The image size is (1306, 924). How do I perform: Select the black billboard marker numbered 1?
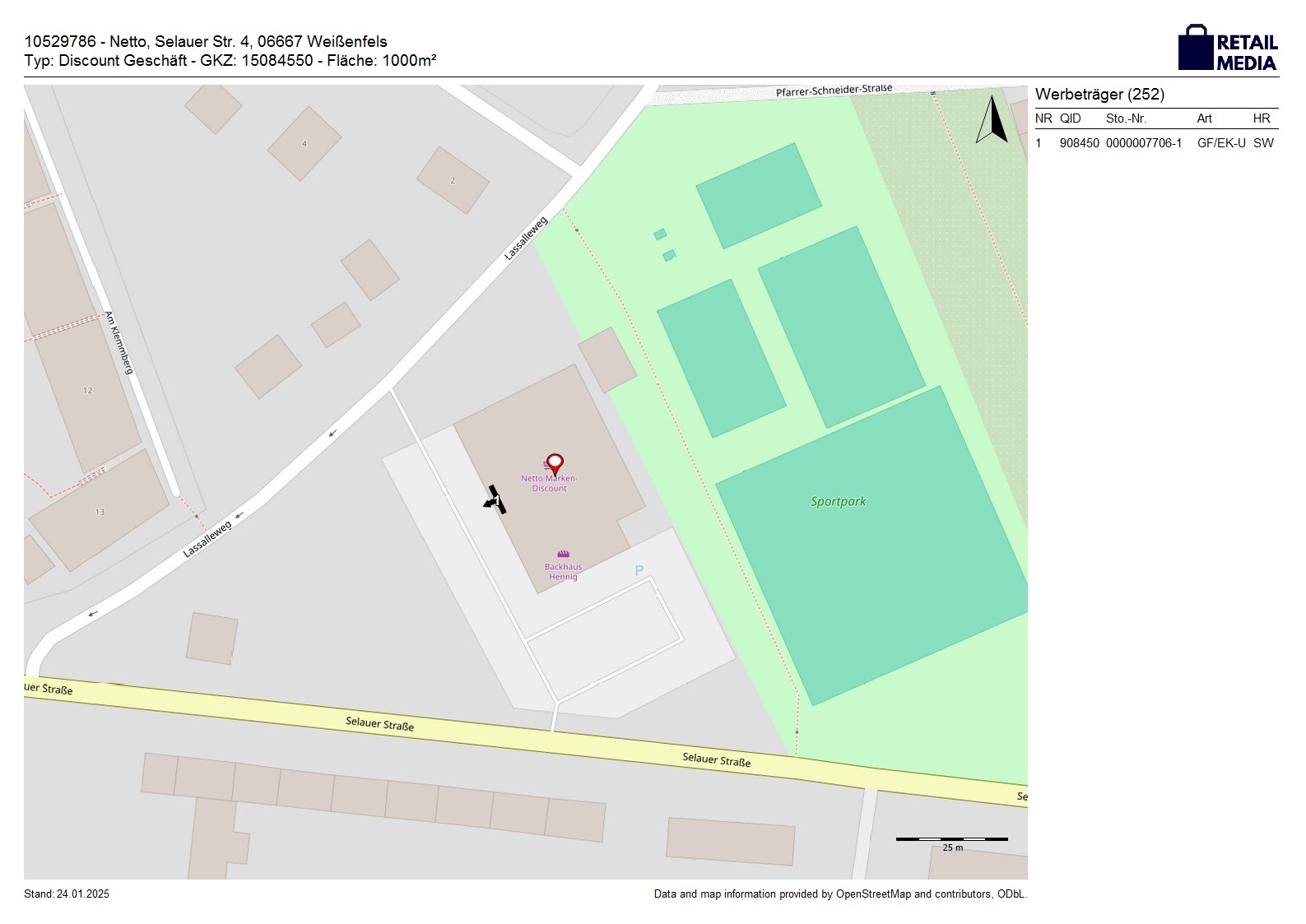point(495,499)
